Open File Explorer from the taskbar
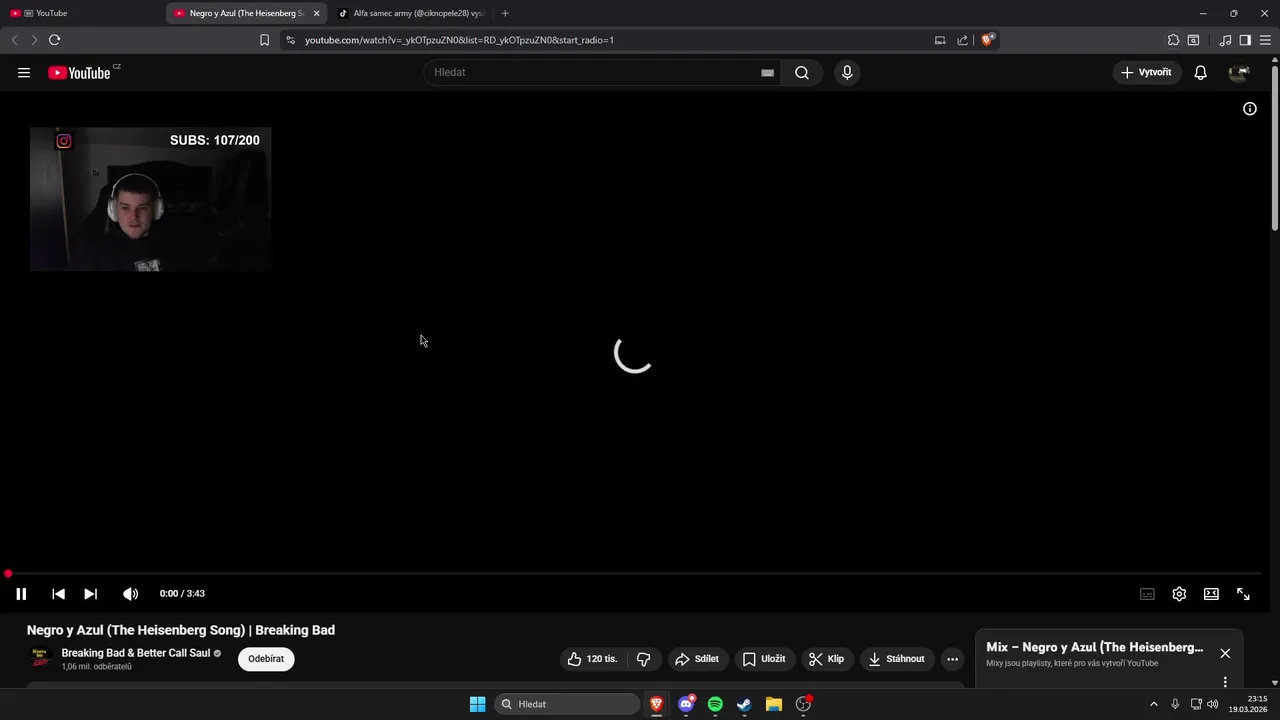Viewport: 1280px width, 720px height. [x=773, y=704]
